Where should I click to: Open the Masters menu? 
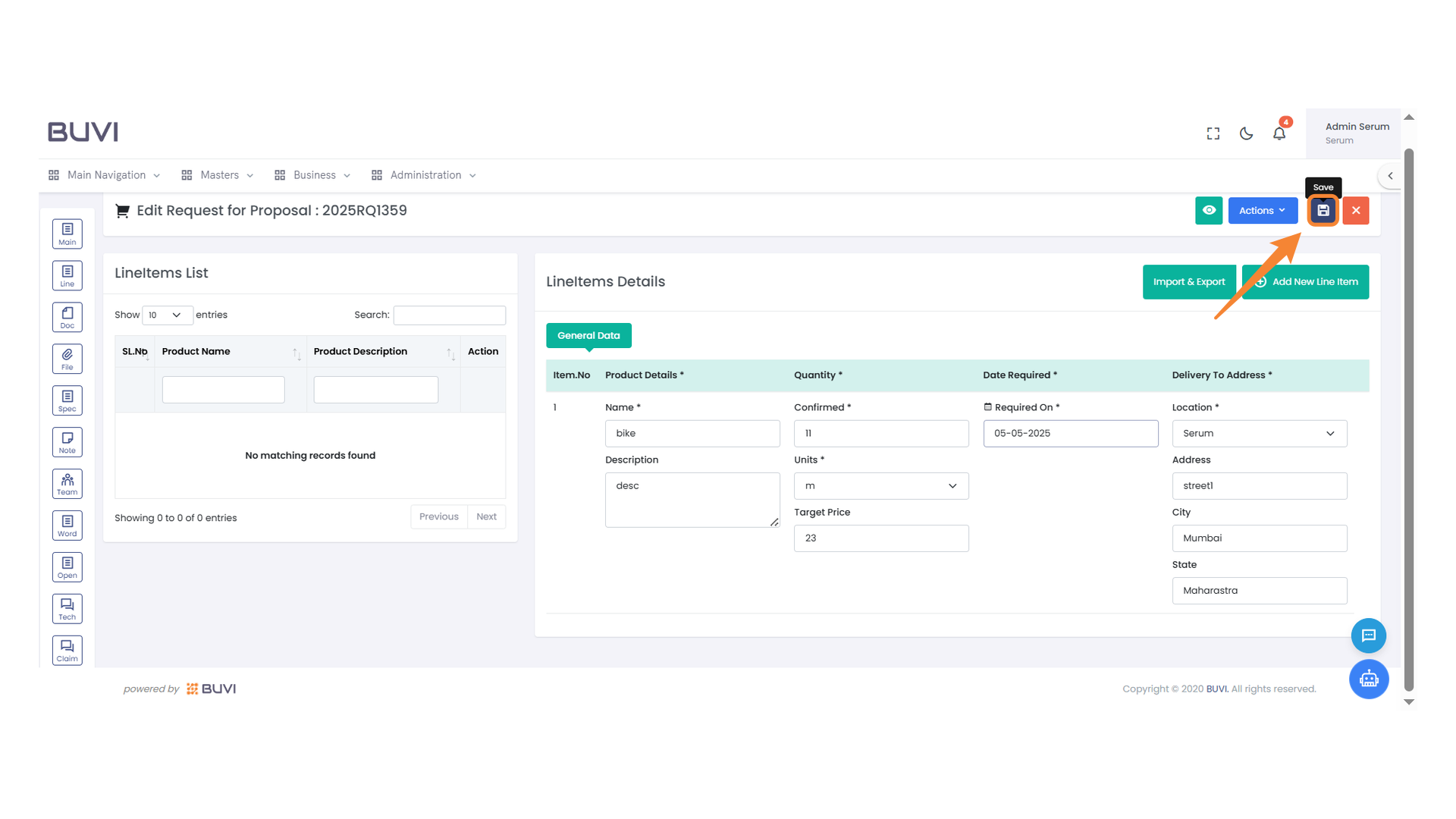click(218, 175)
